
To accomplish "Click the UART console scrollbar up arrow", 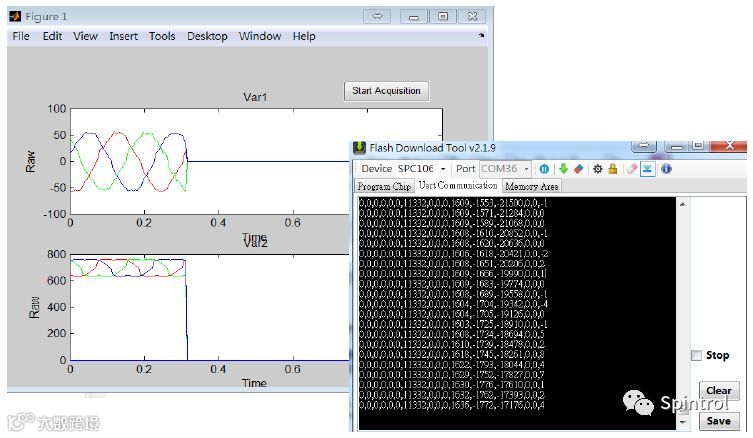I will pos(682,204).
